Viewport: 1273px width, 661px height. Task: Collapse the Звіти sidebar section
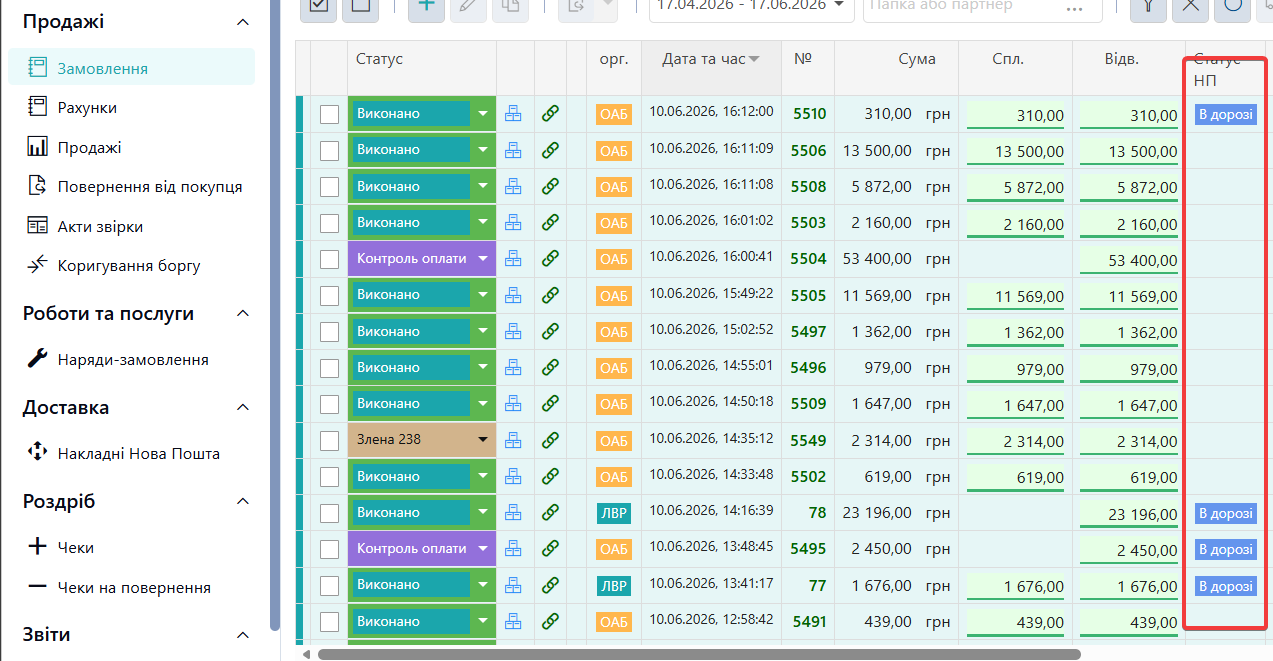[243, 635]
